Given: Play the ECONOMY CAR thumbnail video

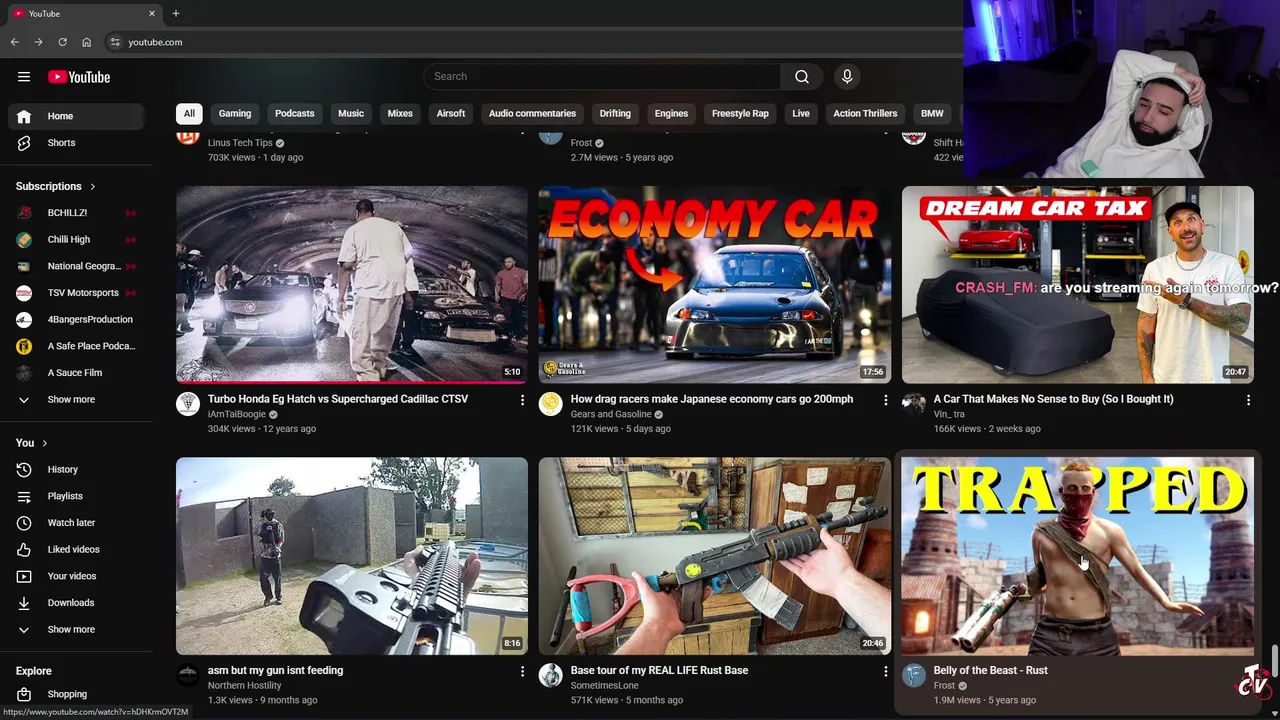Looking at the screenshot, I should (x=714, y=285).
